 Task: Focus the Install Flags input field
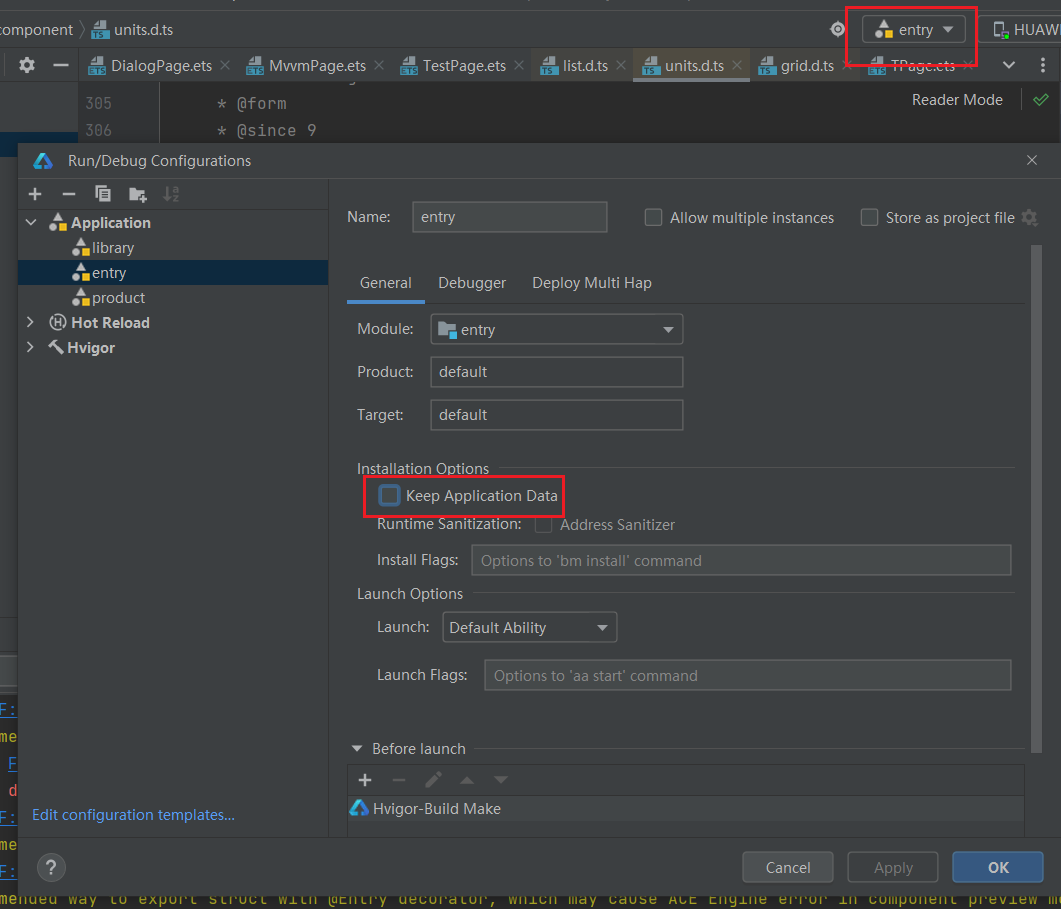741,560
